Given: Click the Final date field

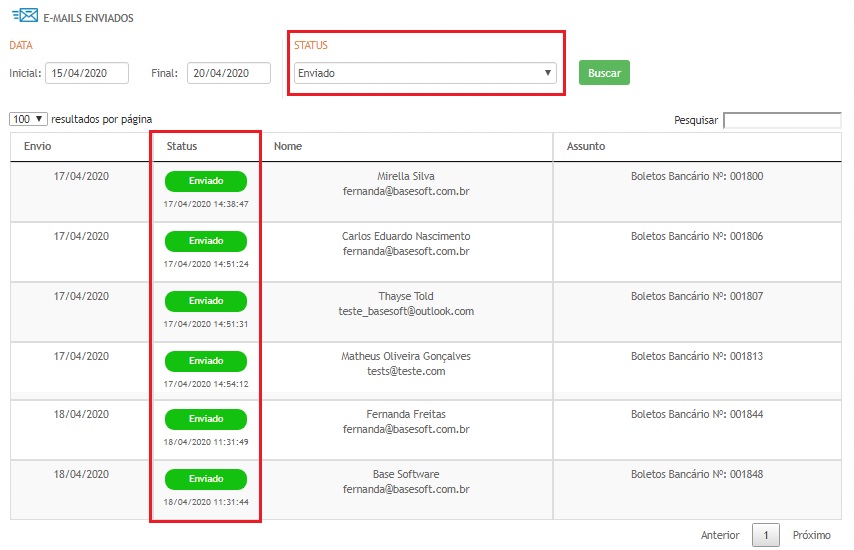Looking at the screenshot, I should (x=228, y=73).
